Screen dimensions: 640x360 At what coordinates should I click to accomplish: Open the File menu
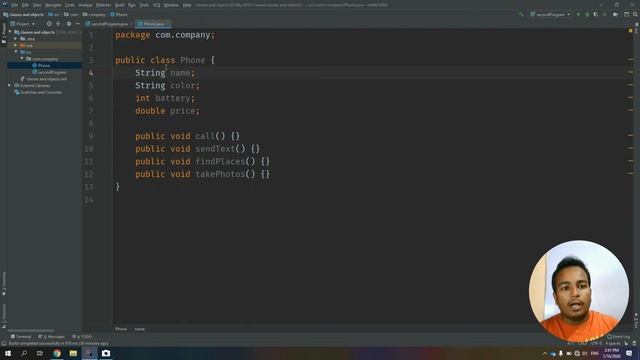pyautogui.click(x=15, y=5)
